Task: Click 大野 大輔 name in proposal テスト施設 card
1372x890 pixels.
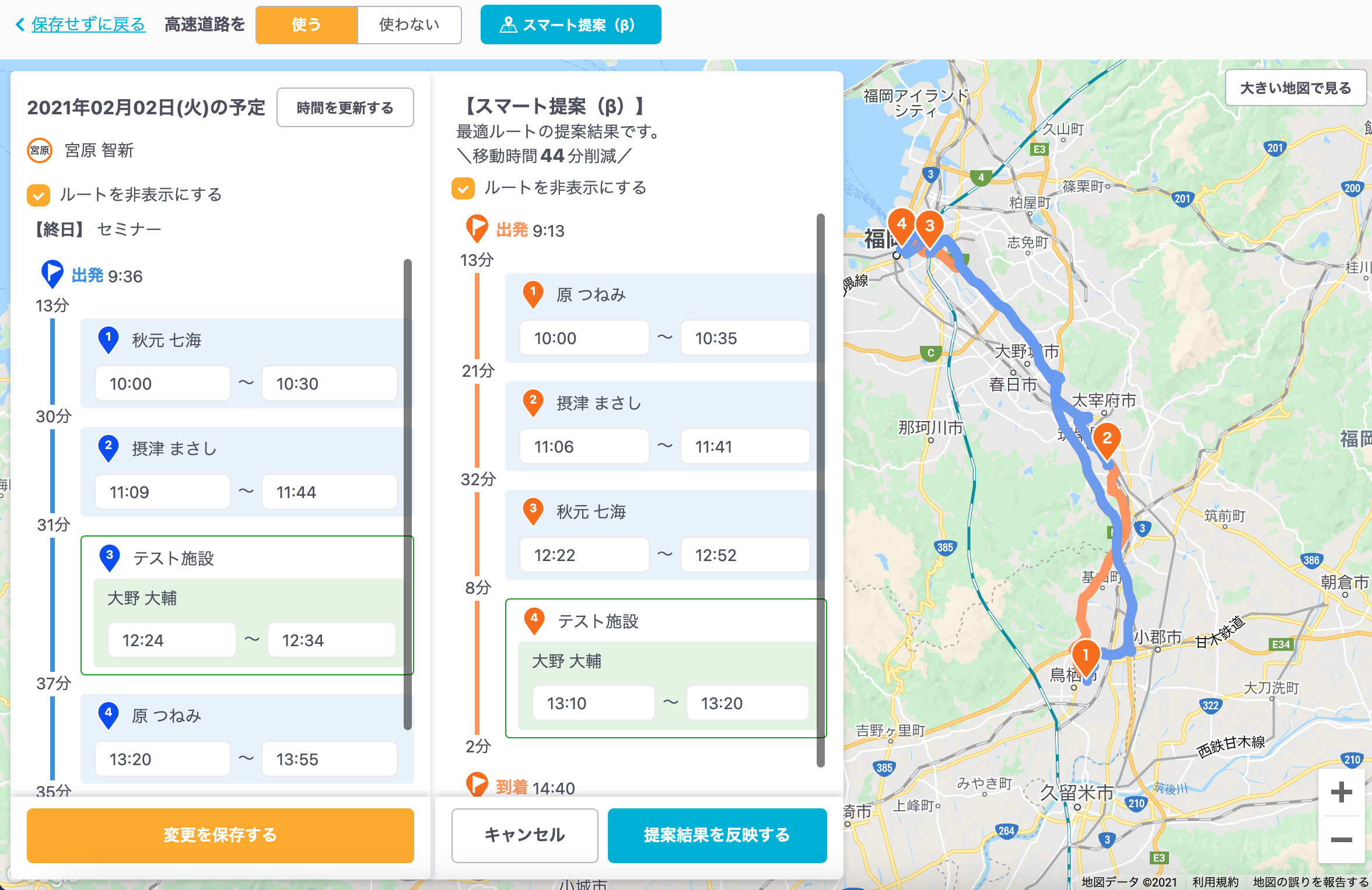Action: [x=566, y=661]
